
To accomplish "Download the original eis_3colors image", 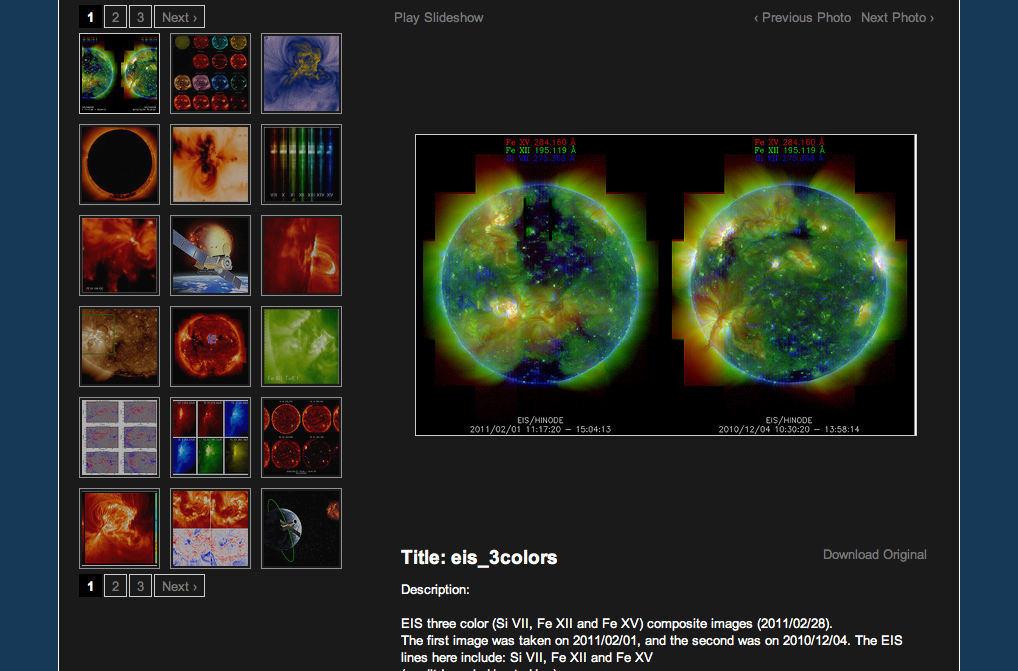I will [874, 554].
